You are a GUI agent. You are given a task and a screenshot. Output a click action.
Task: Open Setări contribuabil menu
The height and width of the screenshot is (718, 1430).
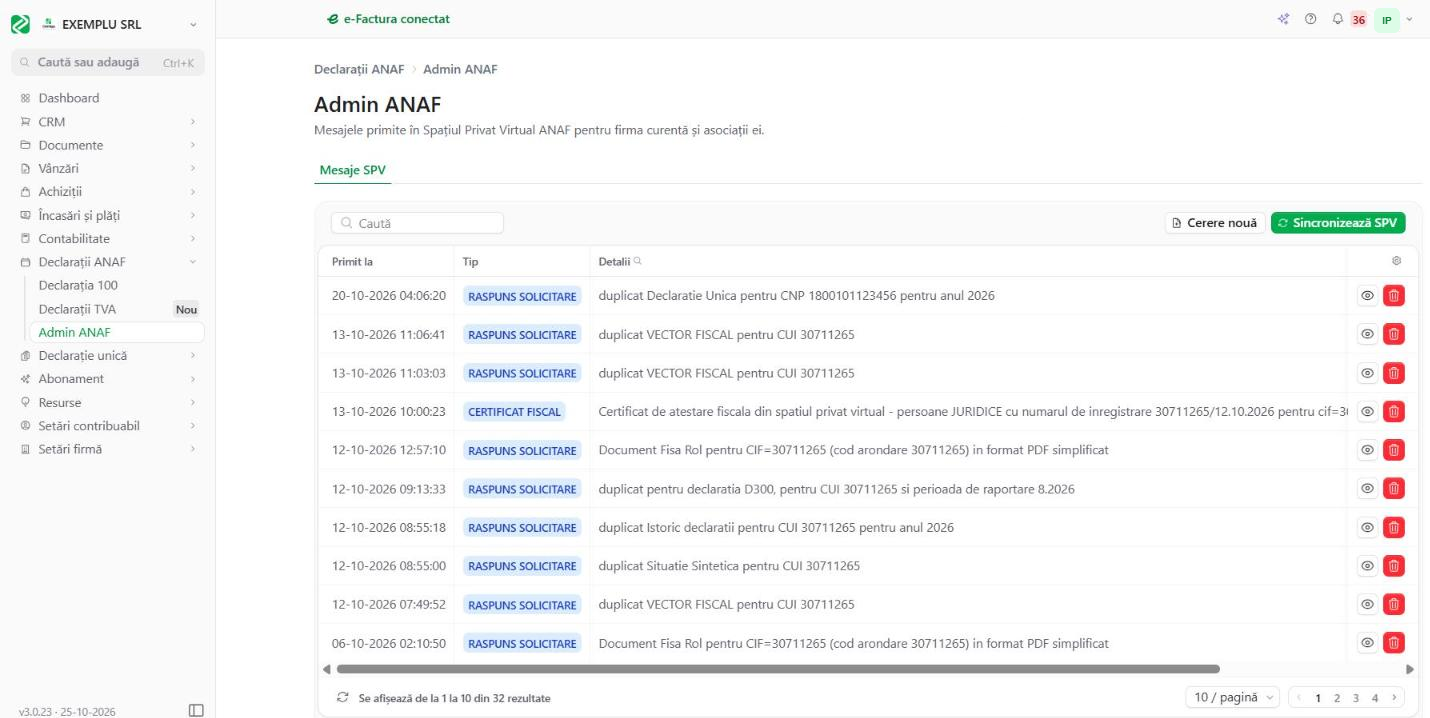107,426
